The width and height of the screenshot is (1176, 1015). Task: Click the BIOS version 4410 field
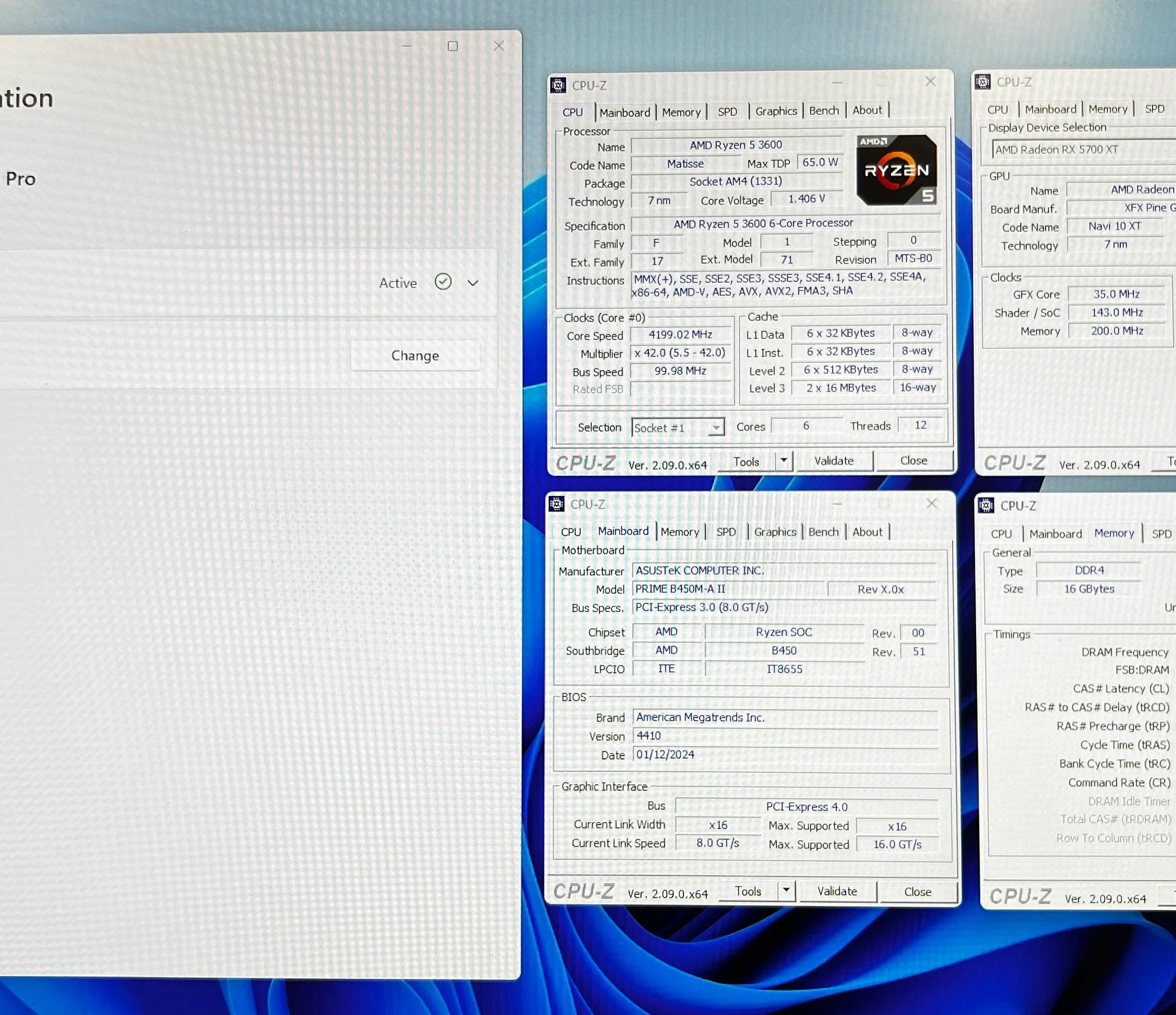(x=786, y=736)
